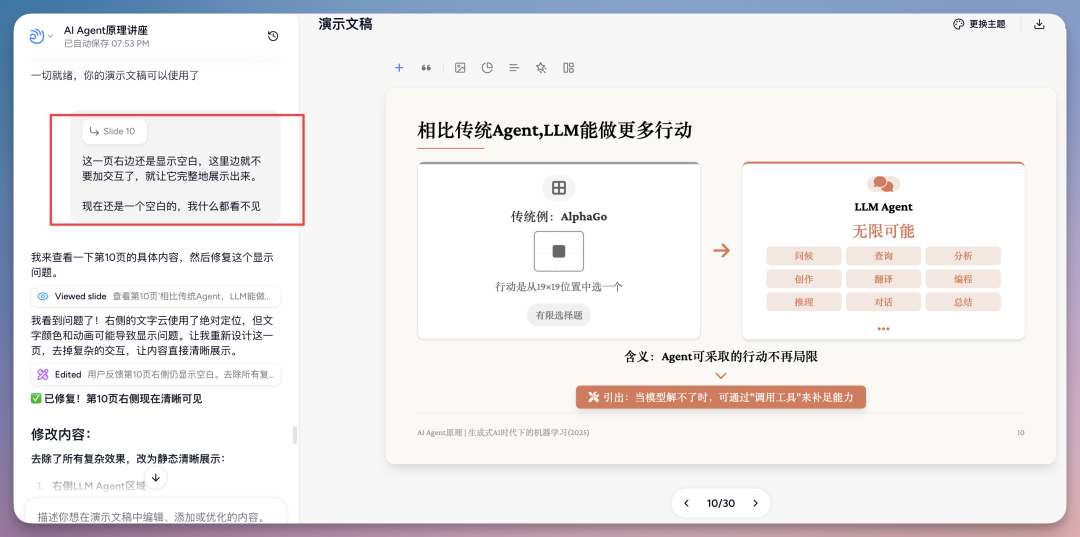
Task: Click the 更换主题 theme button
Action: 979,24
